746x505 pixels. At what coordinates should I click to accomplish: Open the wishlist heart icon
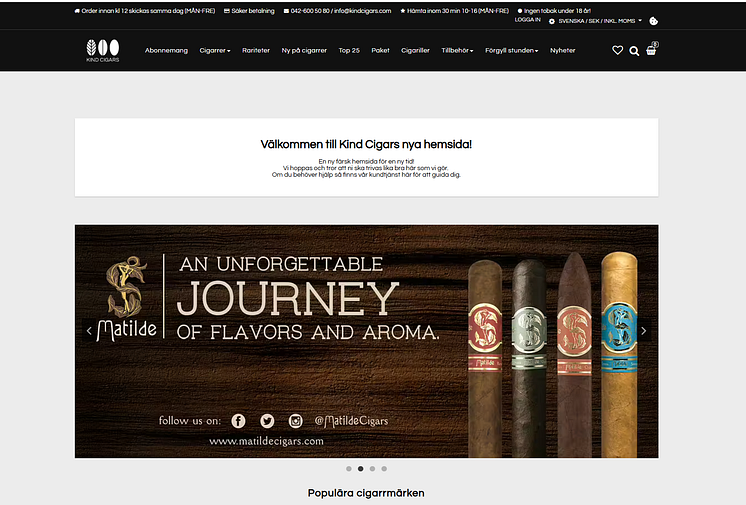coord(617,50)
